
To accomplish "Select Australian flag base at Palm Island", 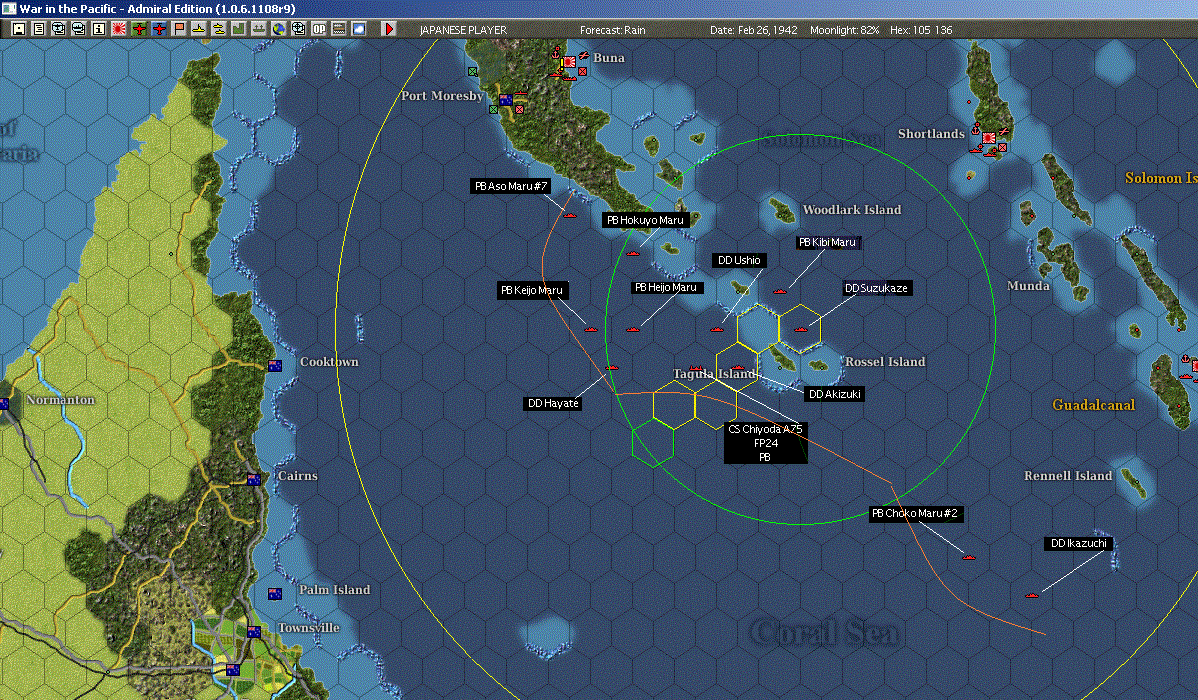I will 275,594.
